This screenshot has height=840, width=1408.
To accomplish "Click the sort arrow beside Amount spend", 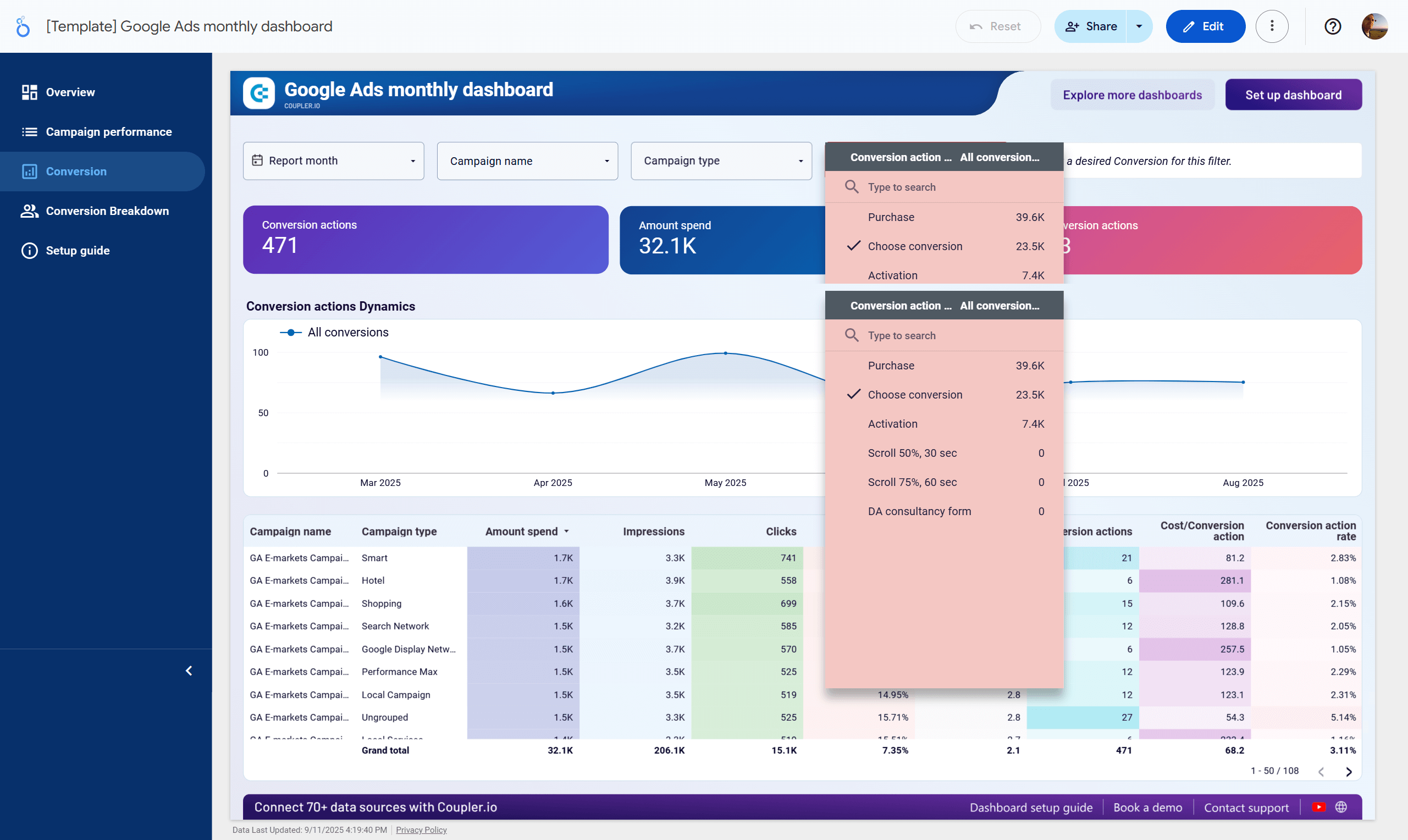I will point(566,532).
